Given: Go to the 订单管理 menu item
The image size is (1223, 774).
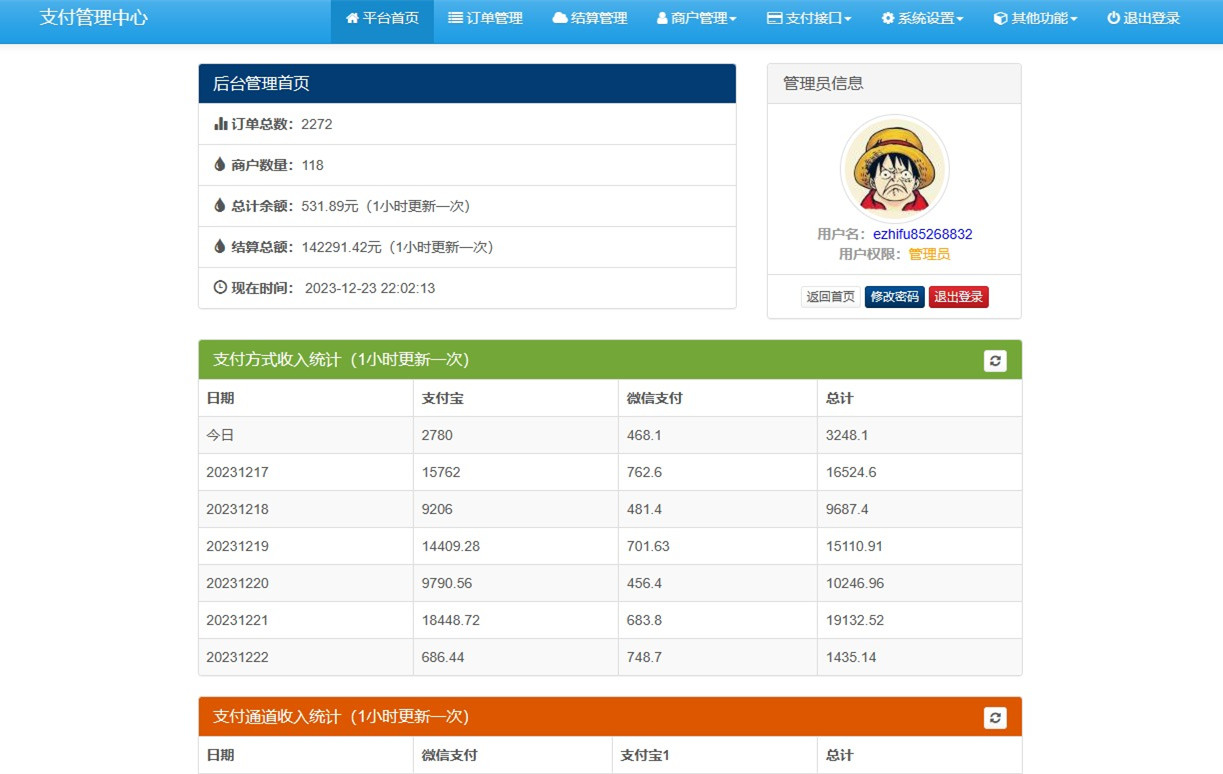Looking at the screenshot, I should click(x=494, y=18).
